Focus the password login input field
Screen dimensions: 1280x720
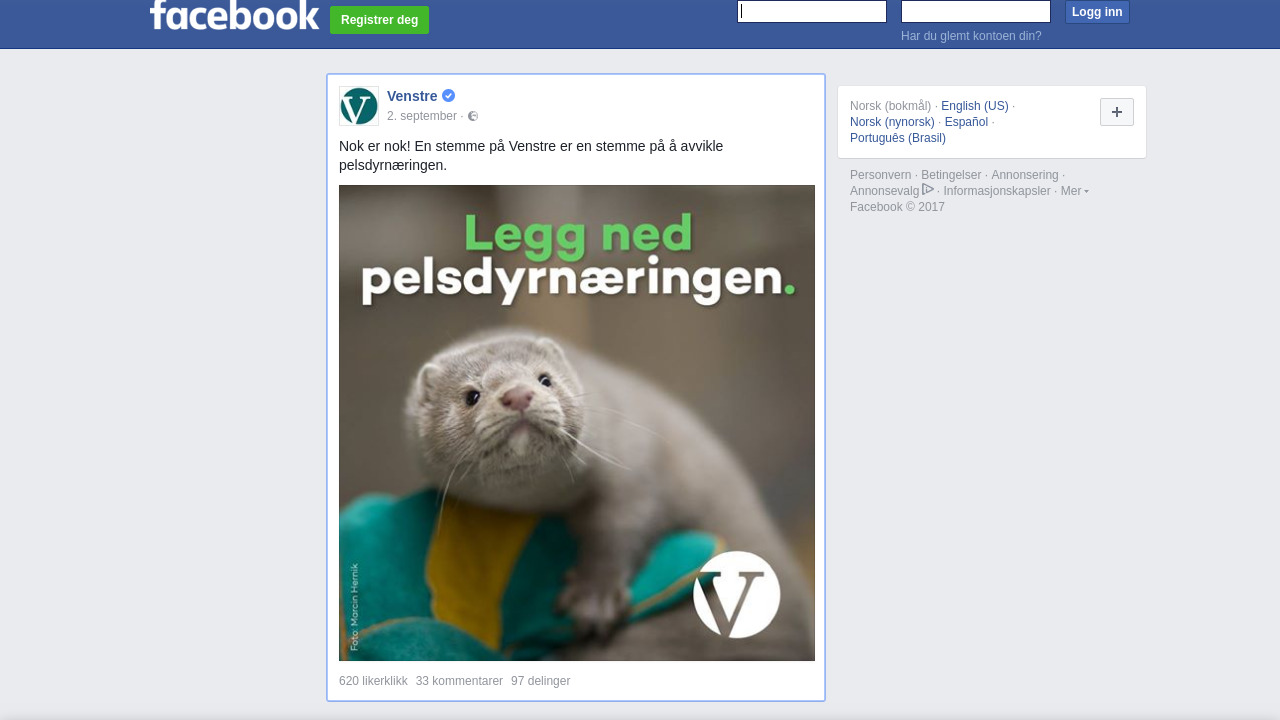pos(976,11)
